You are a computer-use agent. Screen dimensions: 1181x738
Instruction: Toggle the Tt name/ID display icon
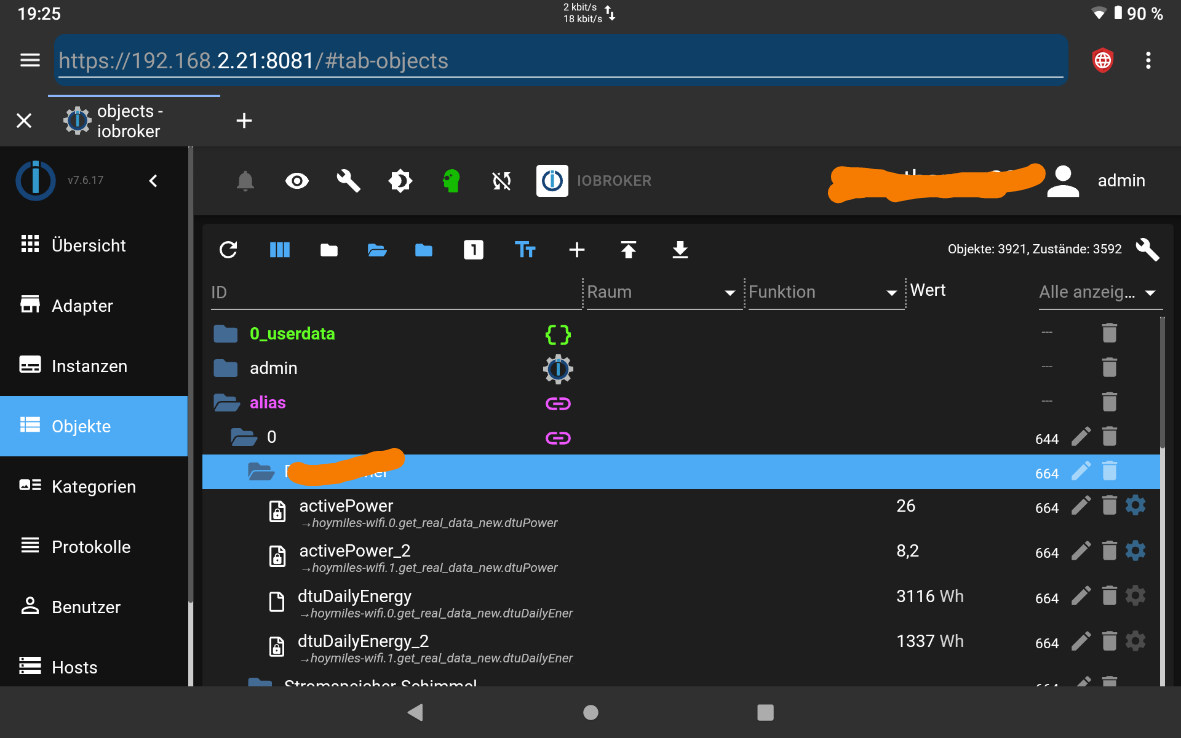(x=525, y=250)
